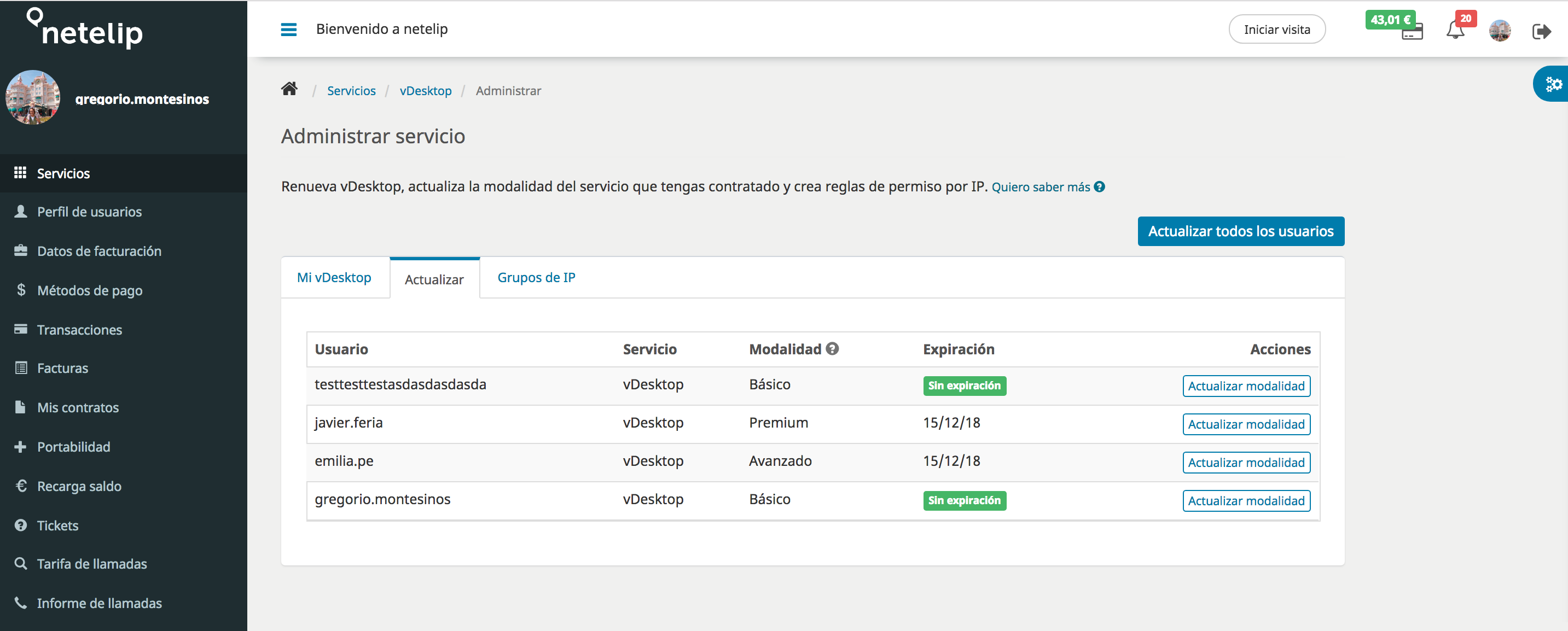Click the Informe de llamadas phone icon
Screen dimensions: 1568x631
pos(21,603)
